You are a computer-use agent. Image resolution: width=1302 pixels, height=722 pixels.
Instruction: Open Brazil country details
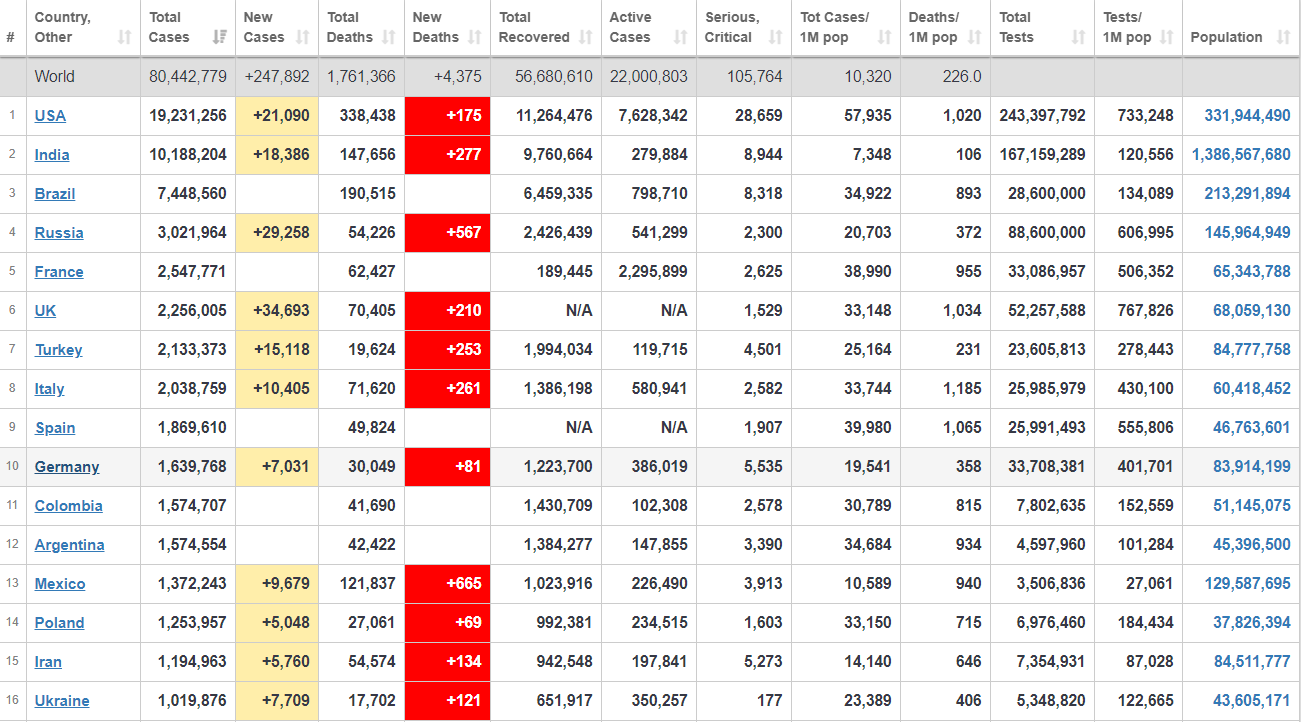click(55, 194)
